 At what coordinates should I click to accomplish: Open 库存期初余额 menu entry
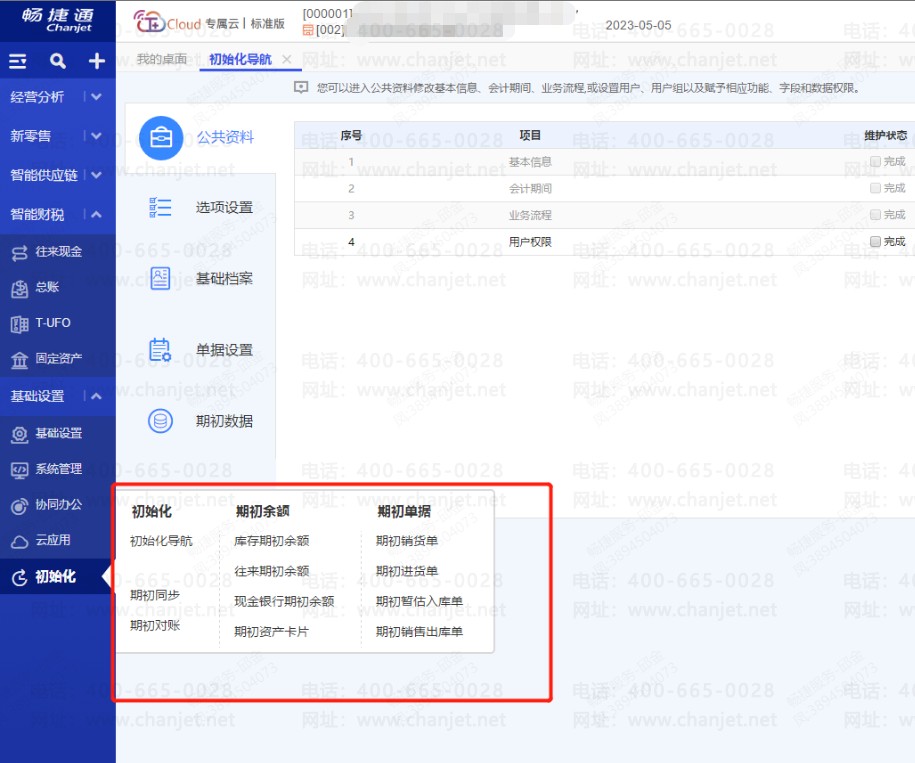tap(271, 541)
